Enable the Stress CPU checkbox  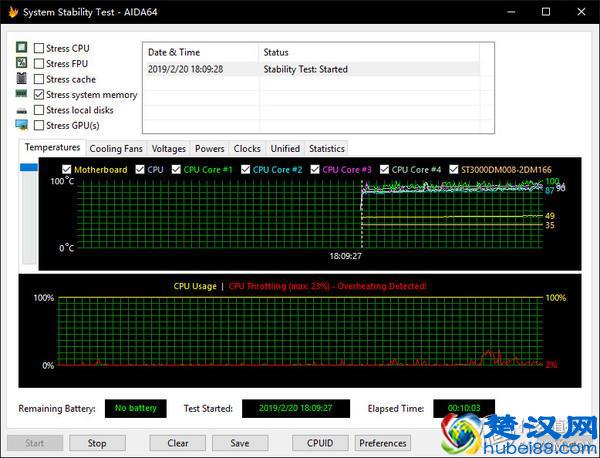coord(39,48)
